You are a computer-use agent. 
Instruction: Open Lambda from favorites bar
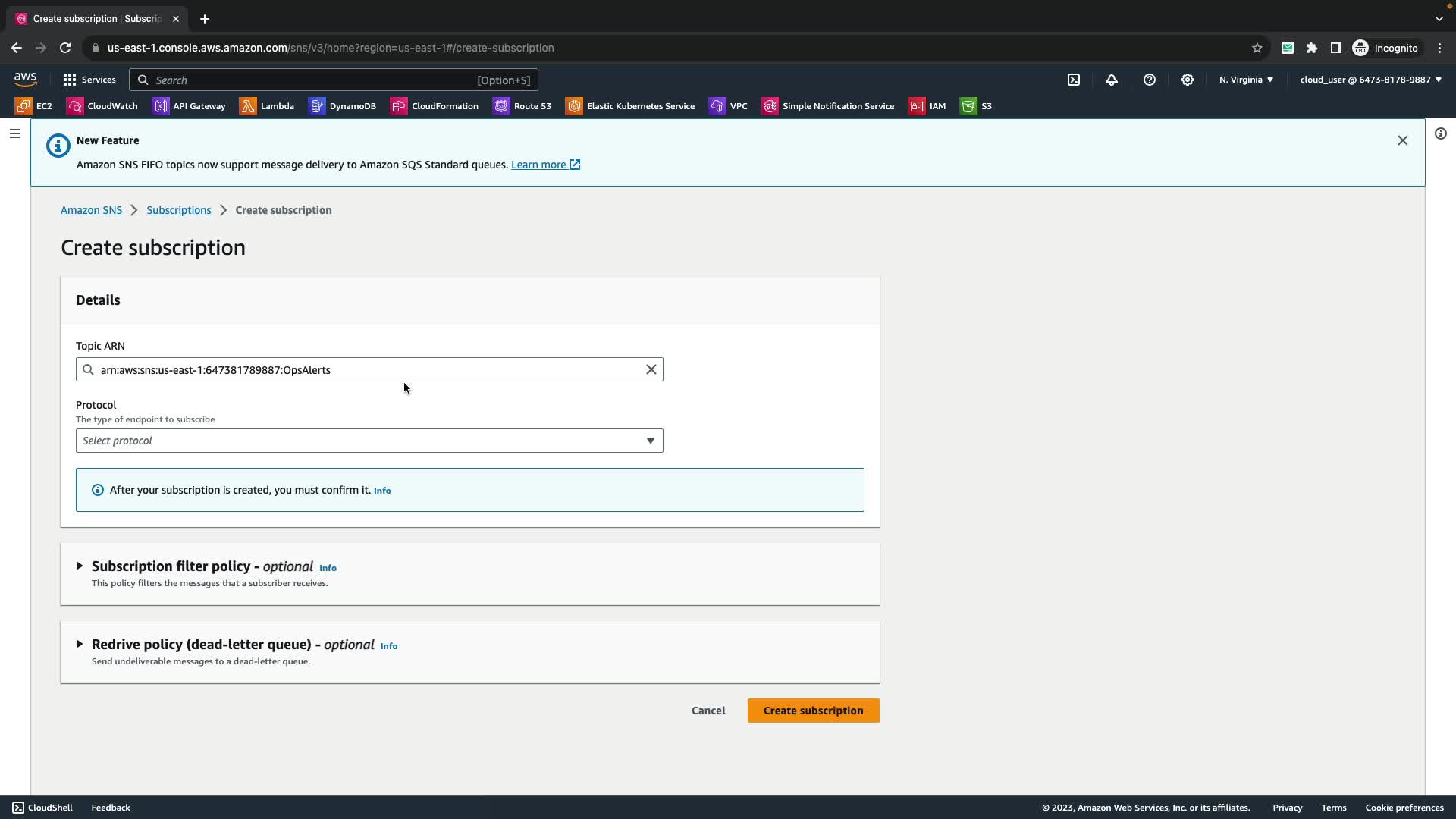[267, 106]
